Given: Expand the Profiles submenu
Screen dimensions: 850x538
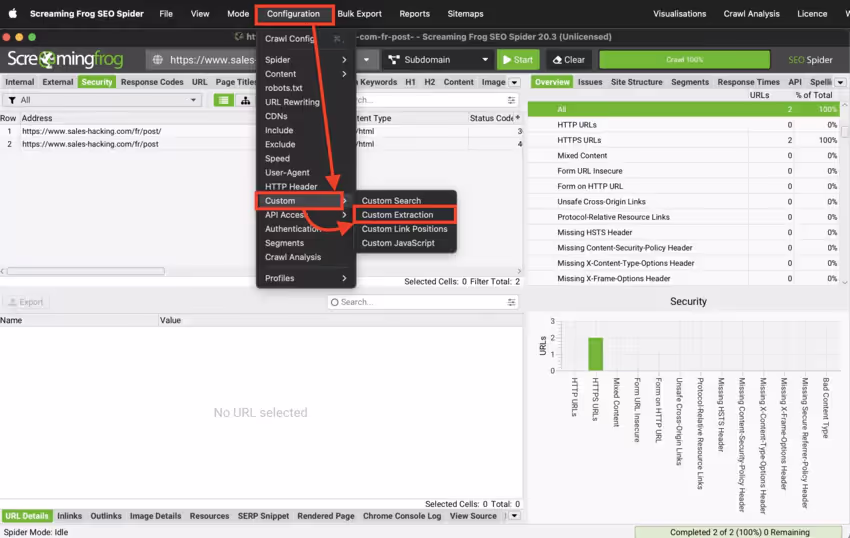Looking at the screenshot, I should point(306,278).
